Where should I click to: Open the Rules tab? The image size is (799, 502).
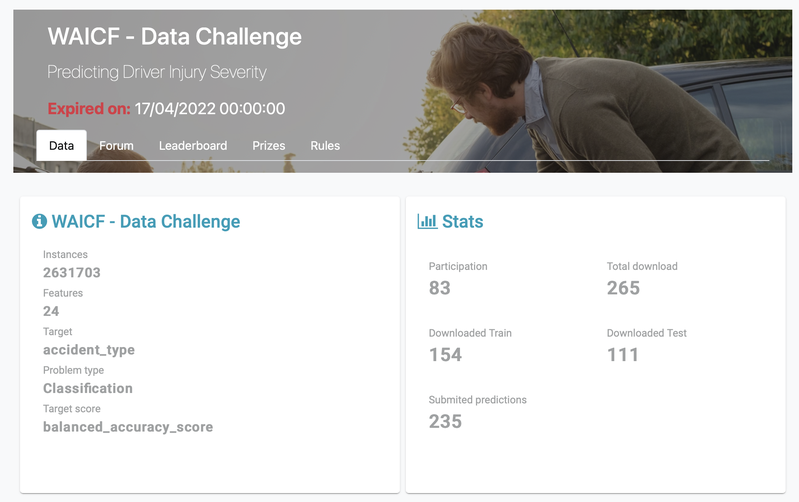[325, 146]
